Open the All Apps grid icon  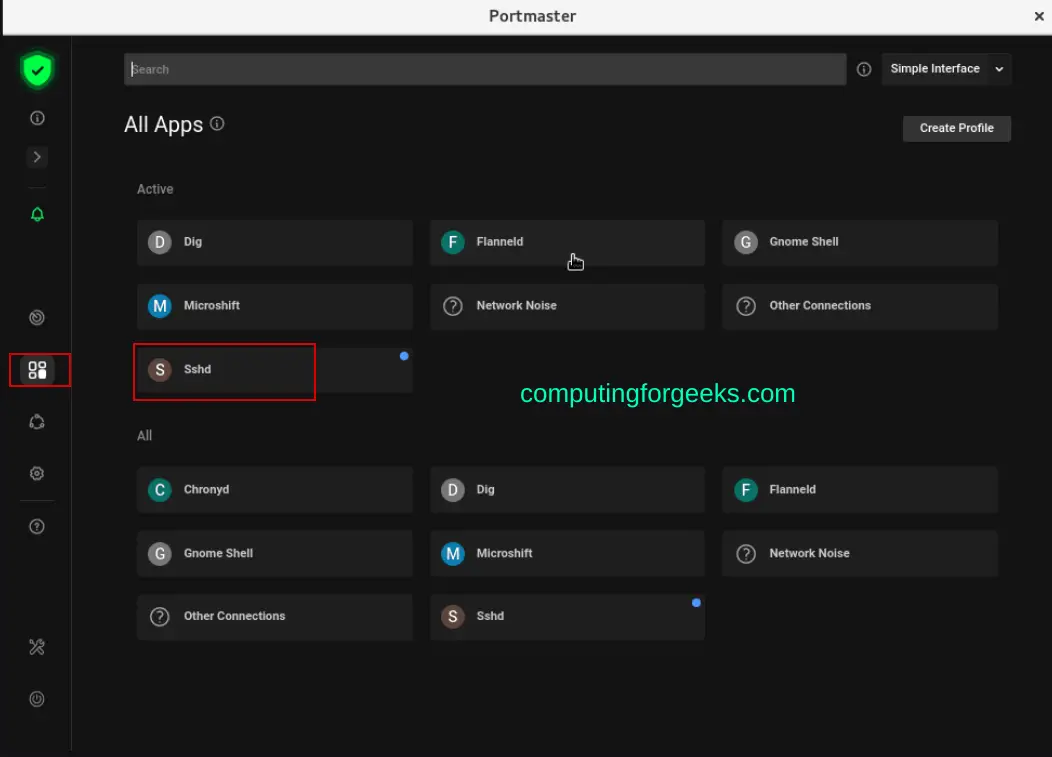tap(37, 369)
